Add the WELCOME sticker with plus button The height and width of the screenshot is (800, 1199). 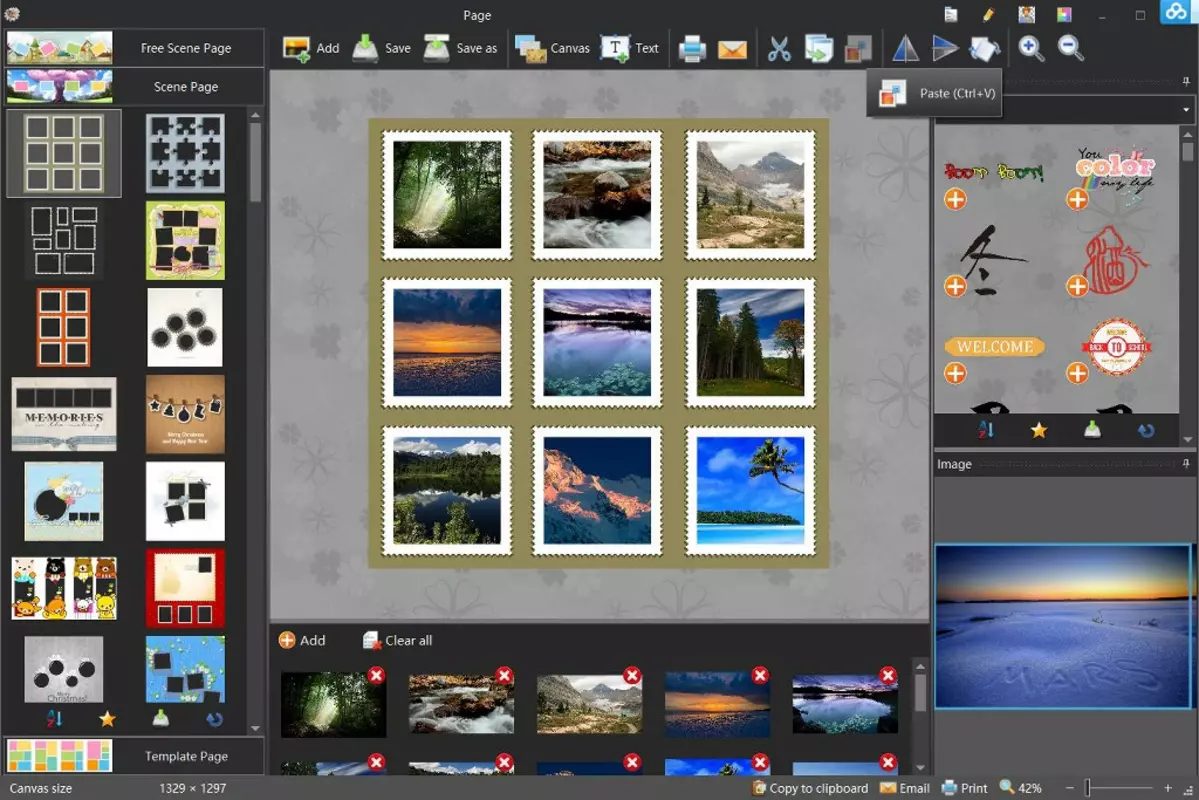[x=954, y=373]
